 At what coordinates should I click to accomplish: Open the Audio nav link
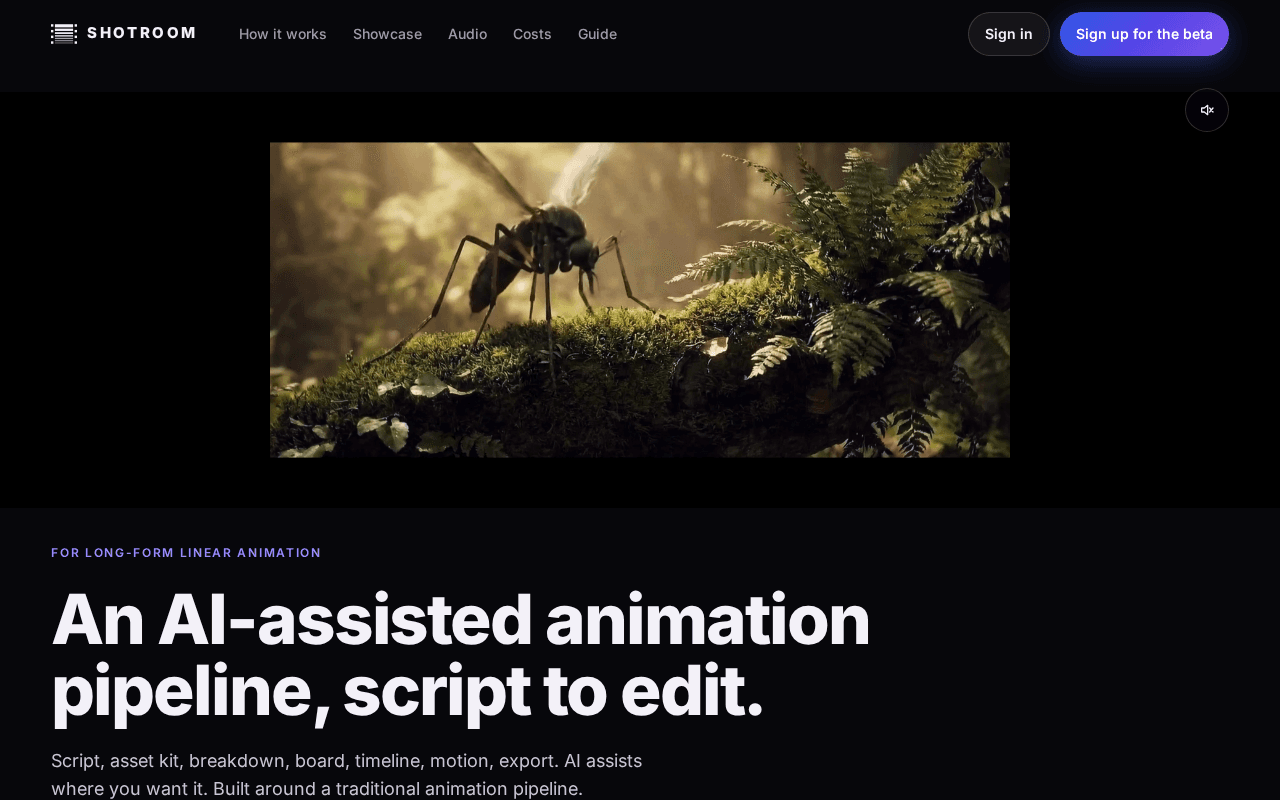point(467,34)
